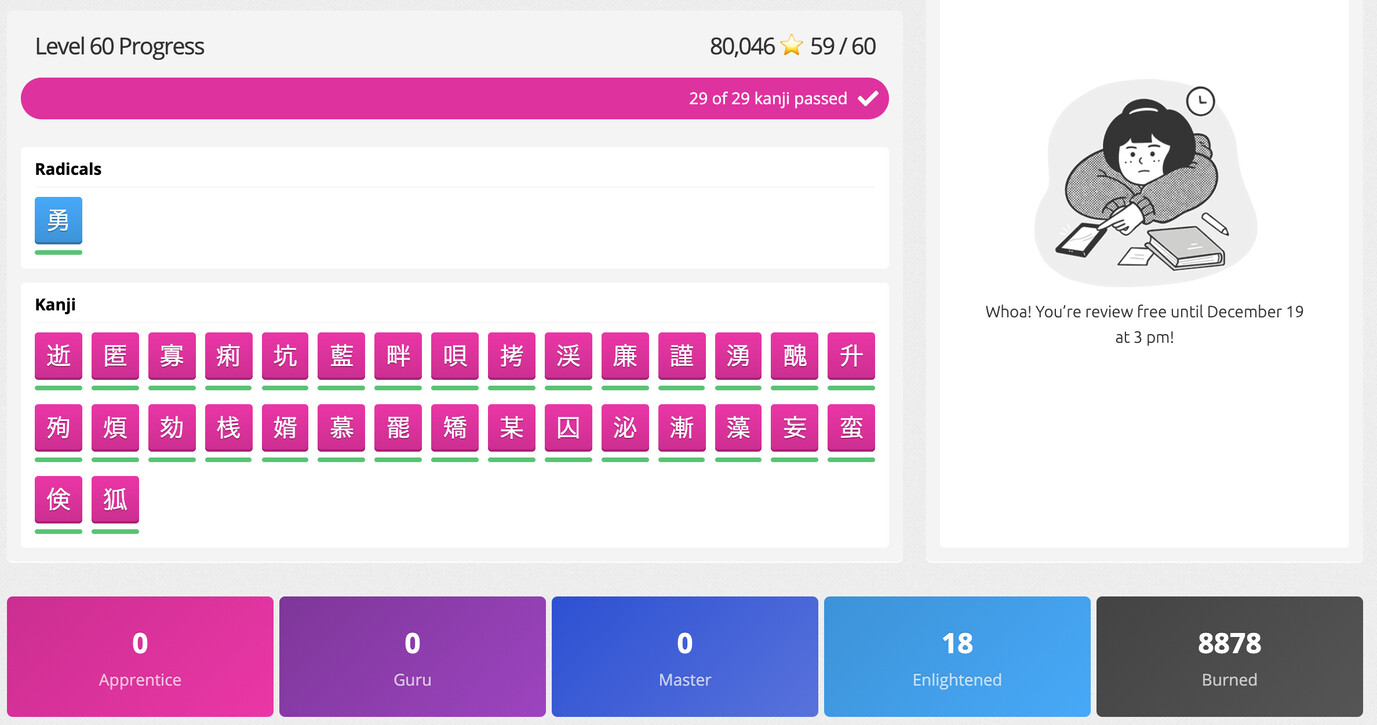
Task: Click the checkmark on the progress bar
Action: point(868,98)
